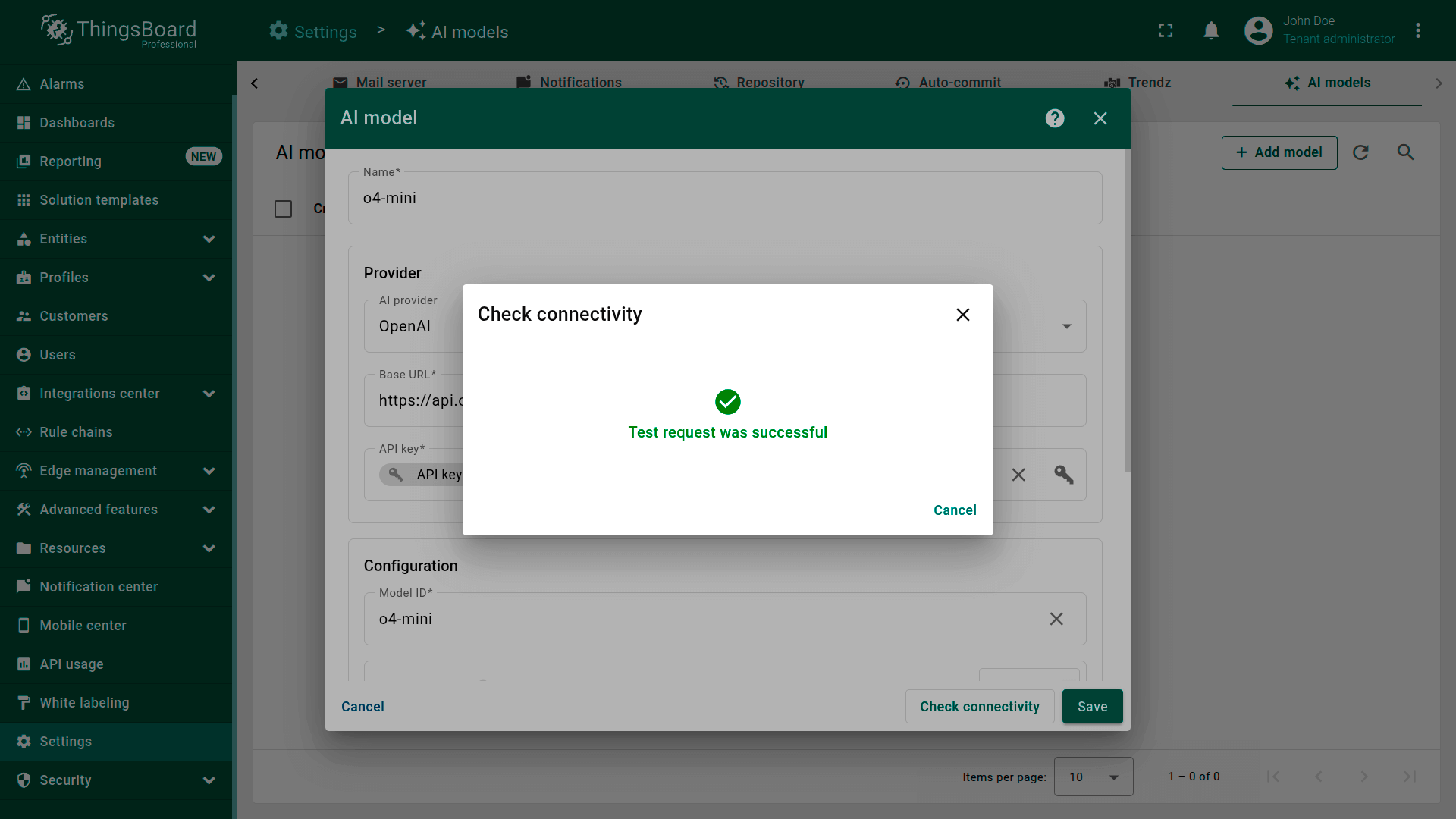Click the notifications bell icon
Viewport: 1456px width, 819px height.
click(1211, 31)
